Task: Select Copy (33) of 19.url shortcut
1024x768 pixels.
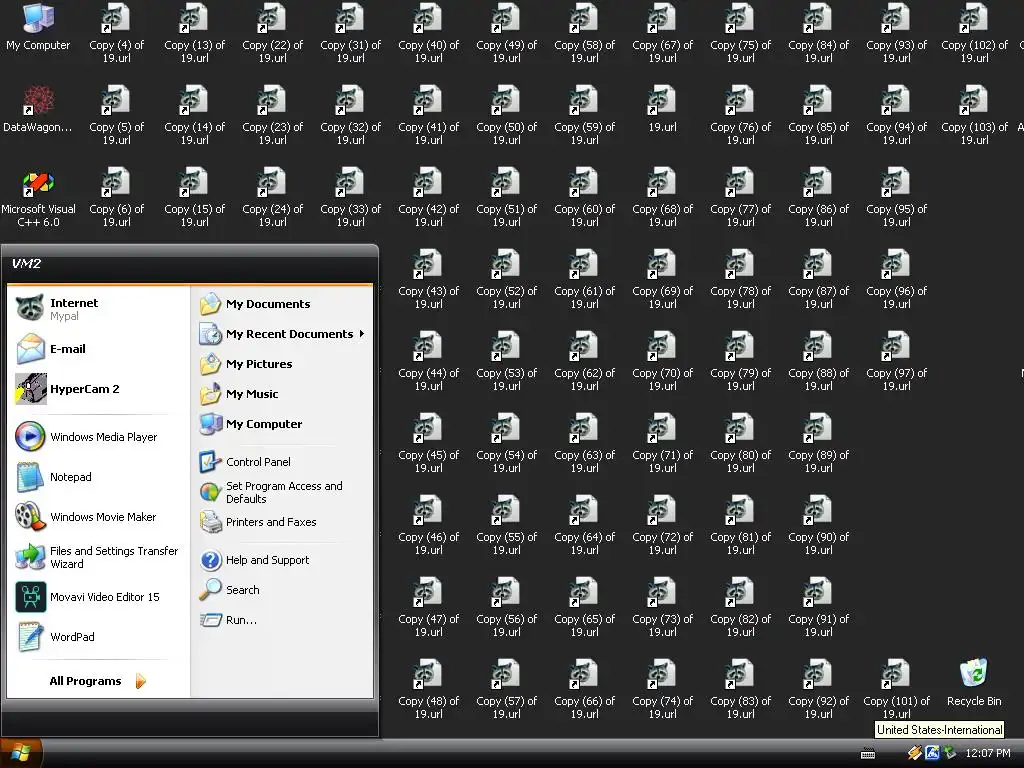Action: [350, 197]
